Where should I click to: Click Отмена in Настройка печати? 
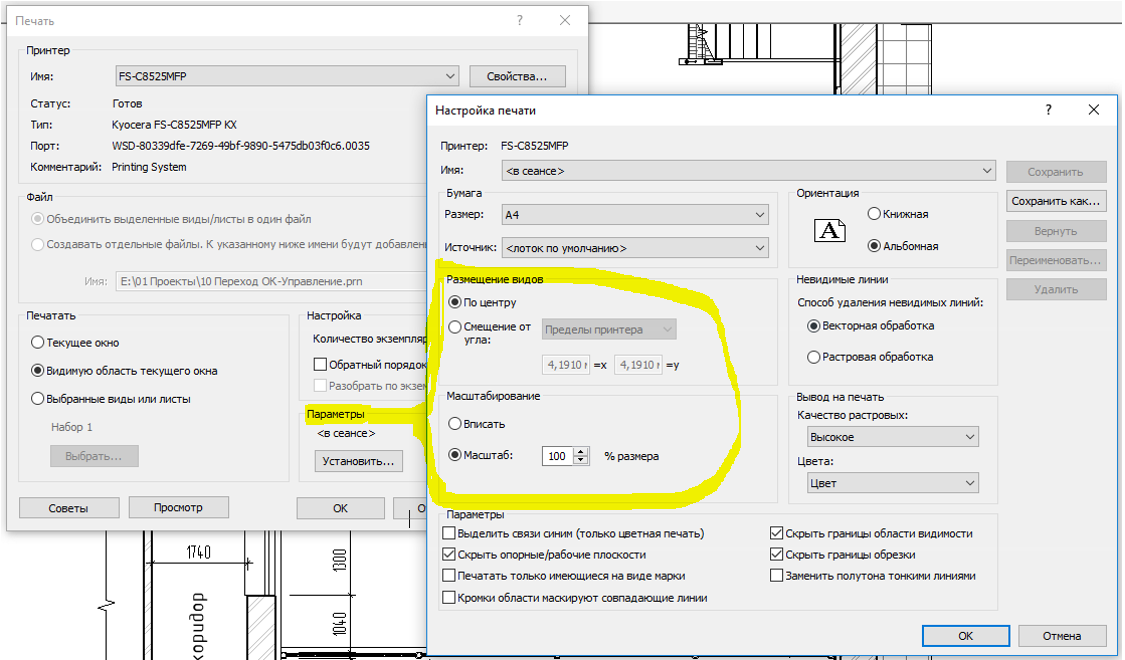click(1062, 636)
